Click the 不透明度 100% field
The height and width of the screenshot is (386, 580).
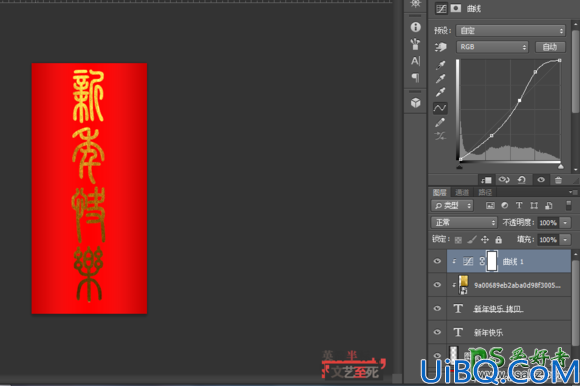click(548, 223)
